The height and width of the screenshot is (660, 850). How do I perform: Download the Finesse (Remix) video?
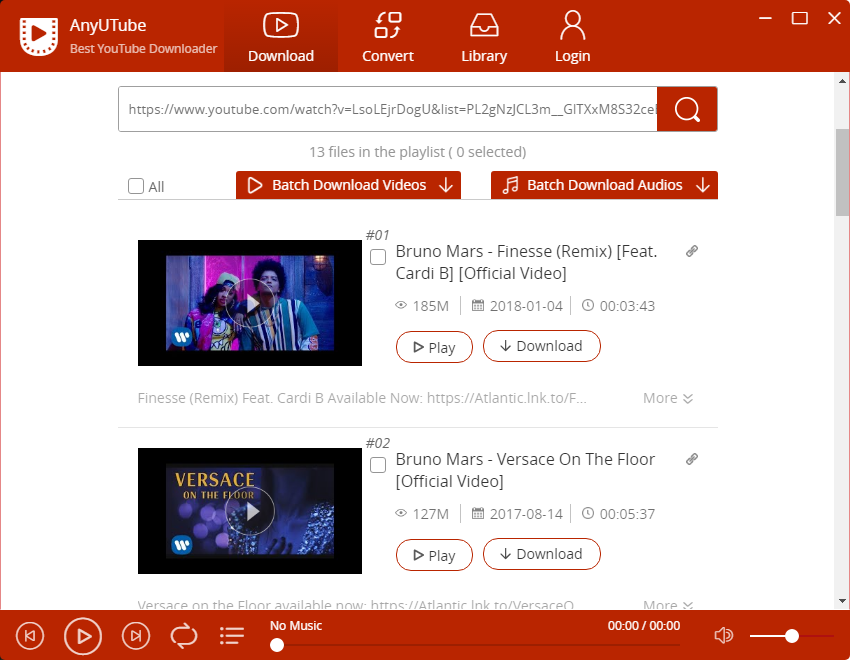point(542,346)
